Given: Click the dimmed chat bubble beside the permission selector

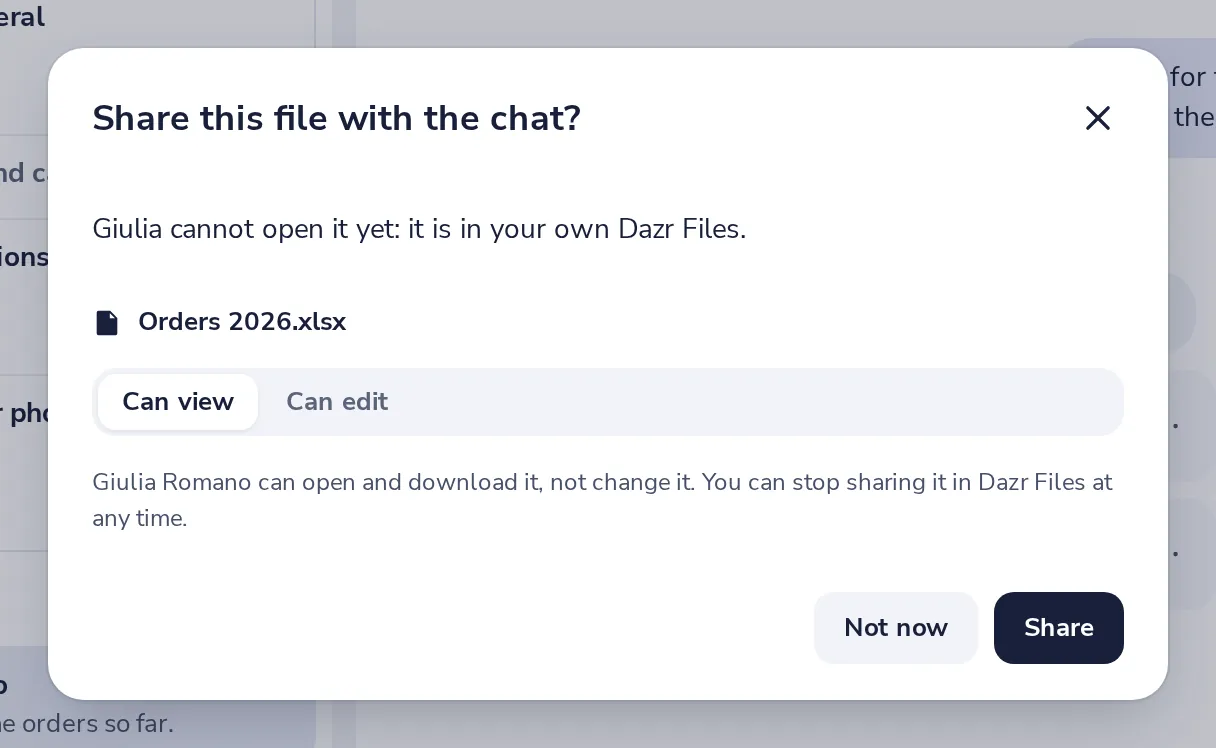Looking at the screenshot, I should [x=1192, y=425].
